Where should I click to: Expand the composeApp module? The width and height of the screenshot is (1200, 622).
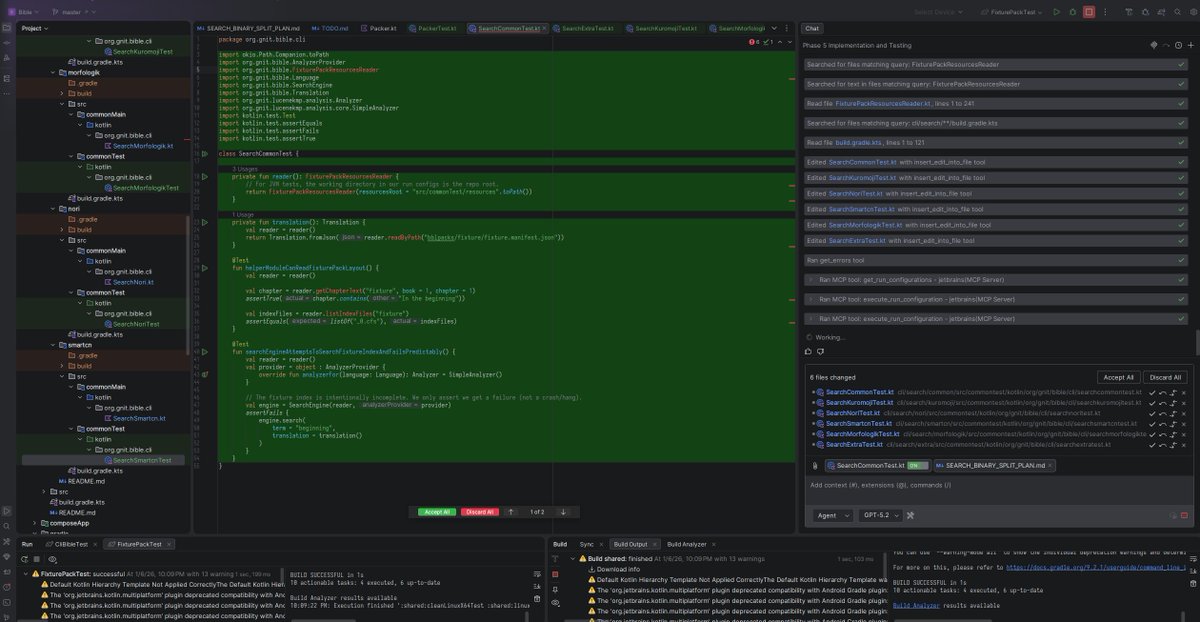tap(35, 522)
